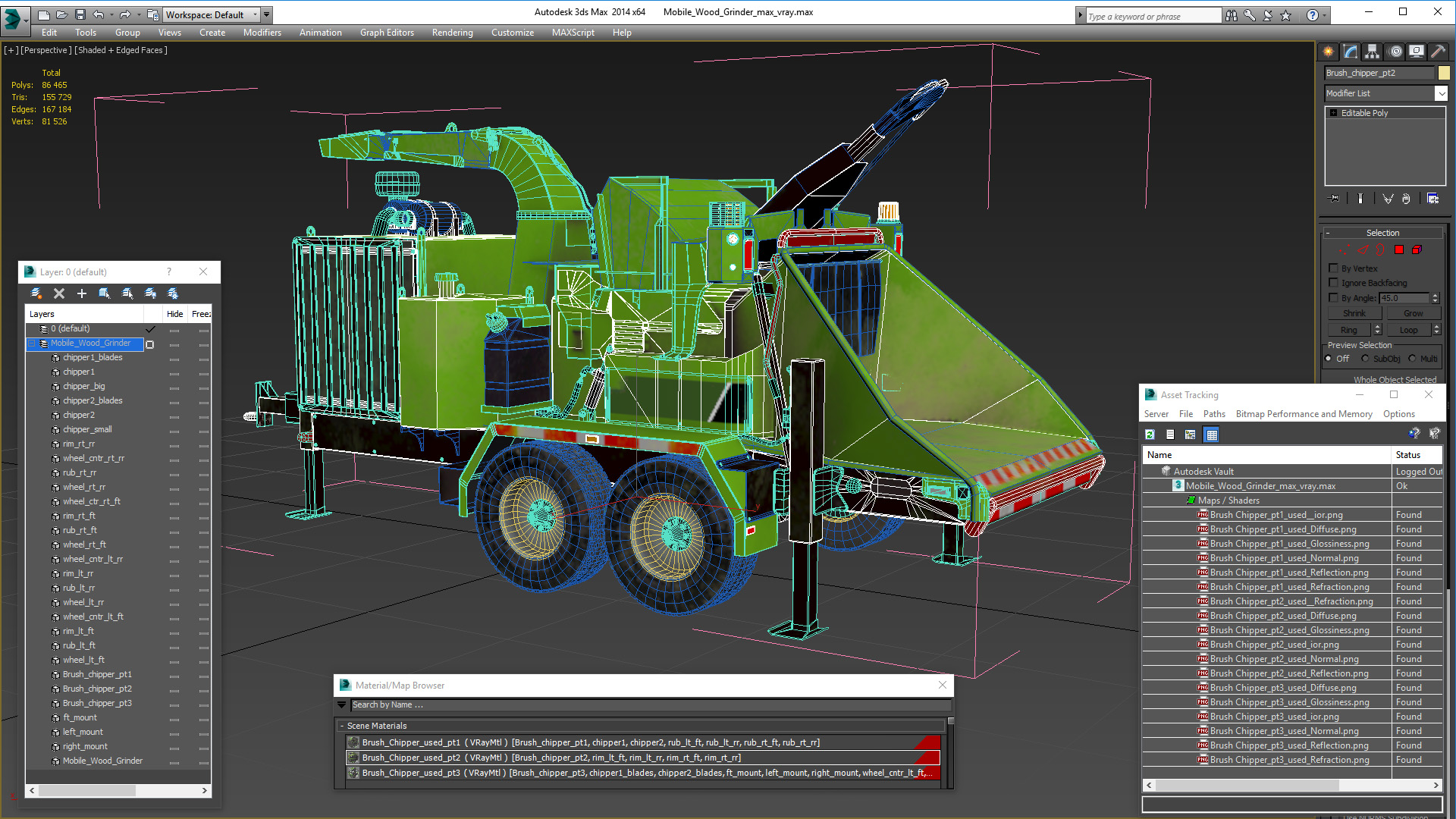Click the Favorites star icon in title bar

1285,15
